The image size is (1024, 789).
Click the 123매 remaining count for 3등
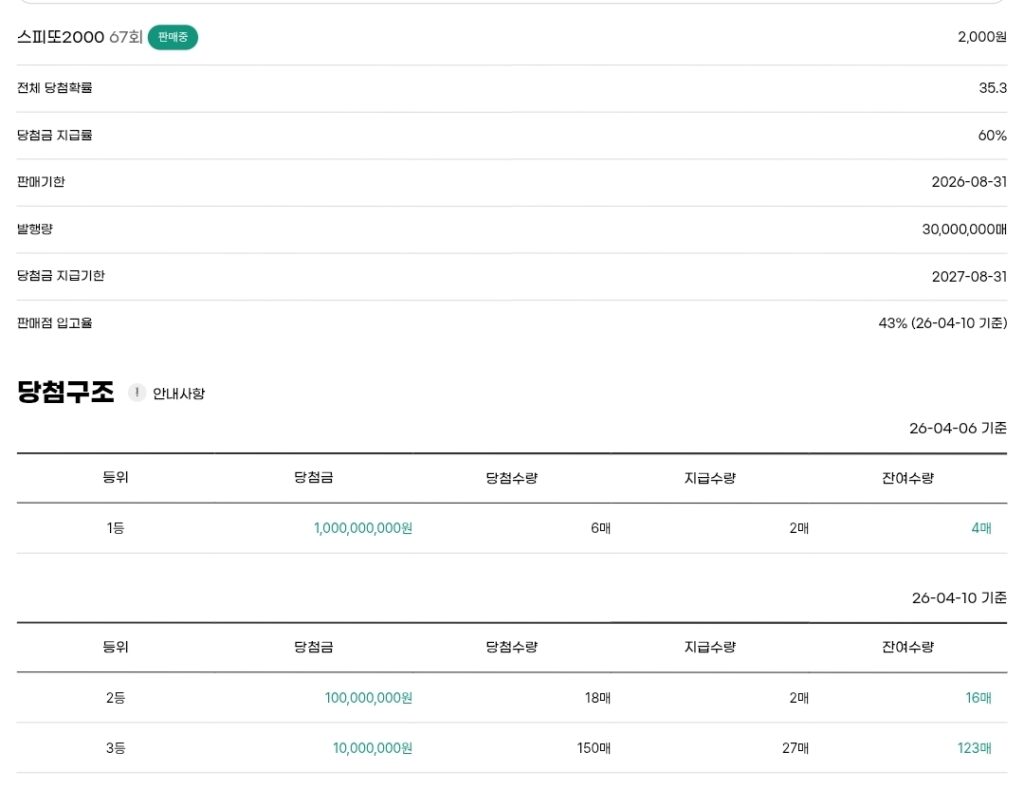[973, 748]
